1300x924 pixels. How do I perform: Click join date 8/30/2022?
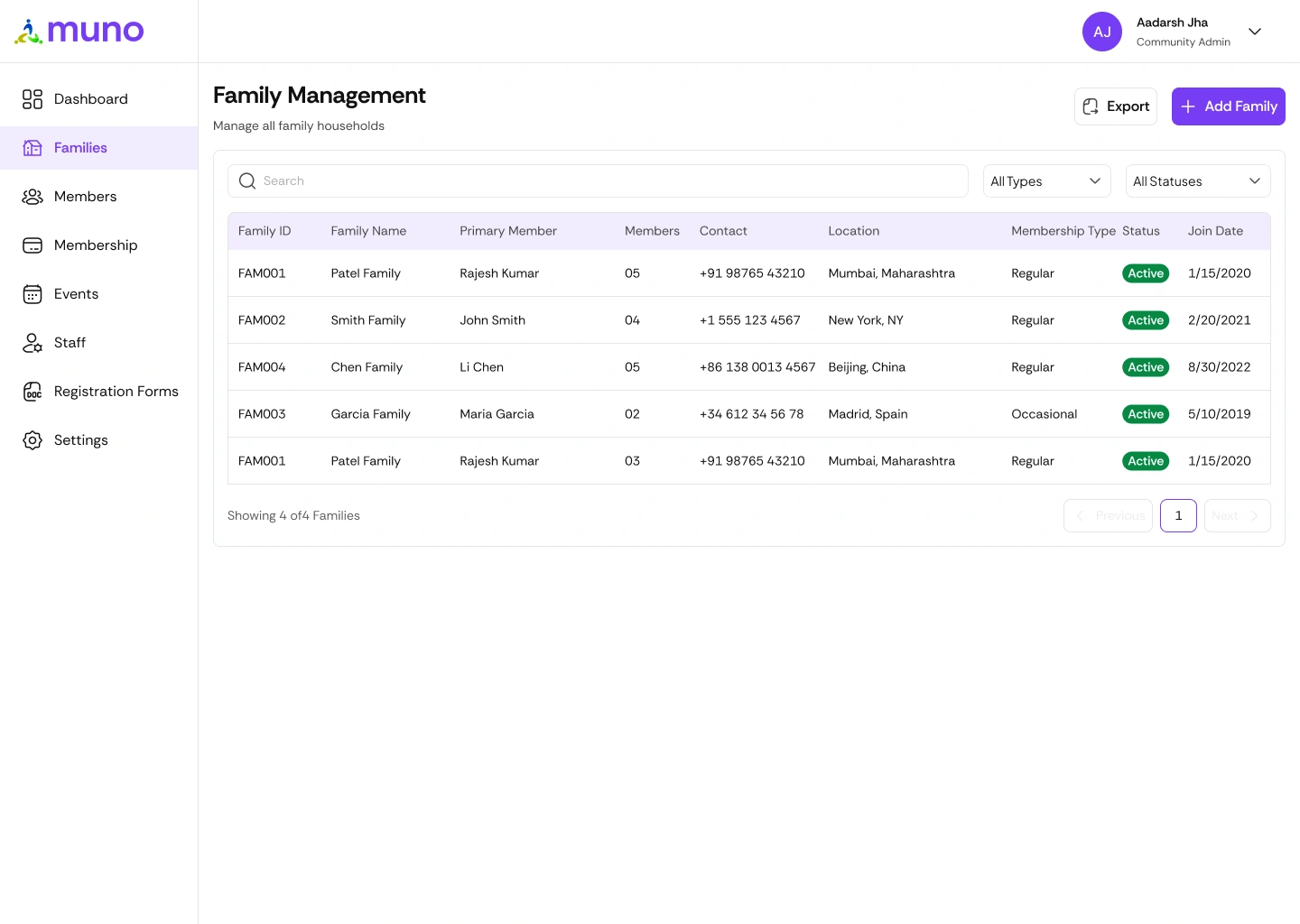coord(1220,367)
